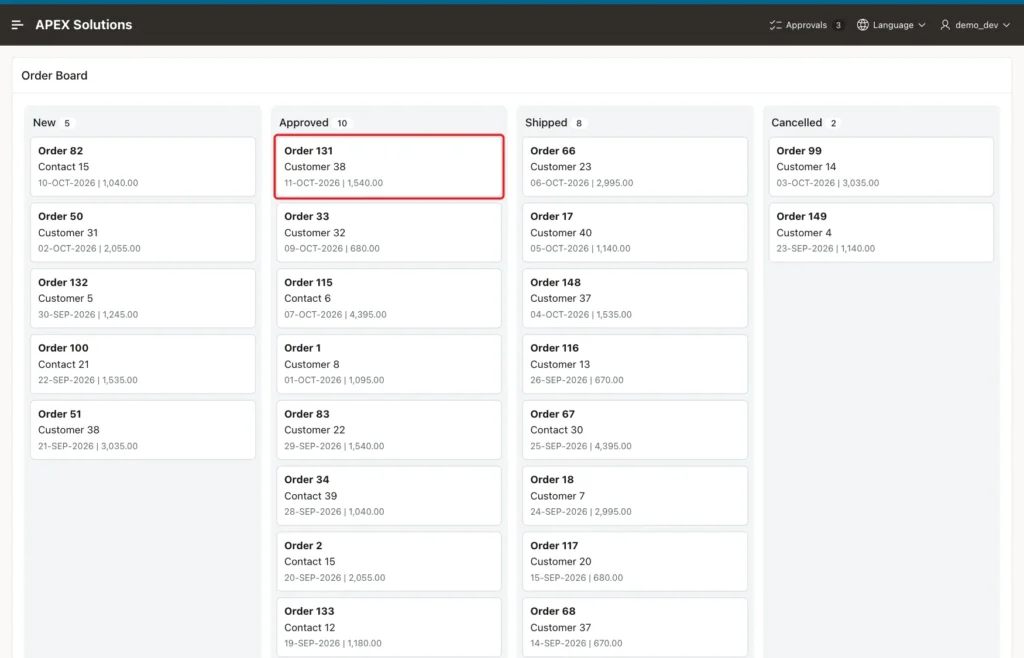Viewport: 1024px width, 658px height.
Task: Open the Order 51 card
Action: point(143,430)
